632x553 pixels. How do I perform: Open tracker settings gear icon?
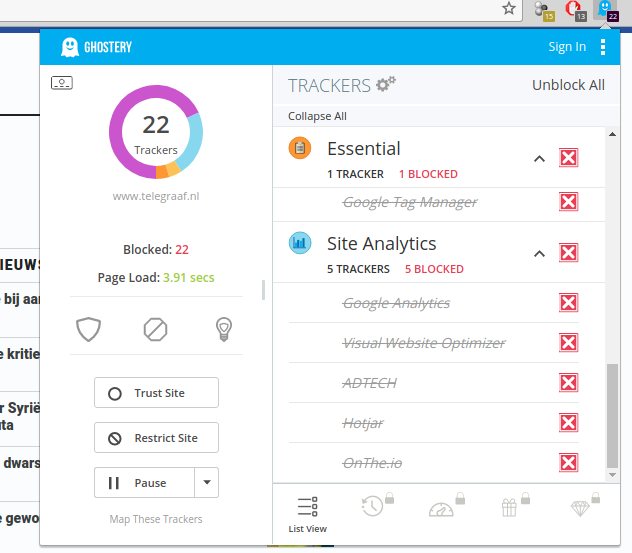point(385,85)
